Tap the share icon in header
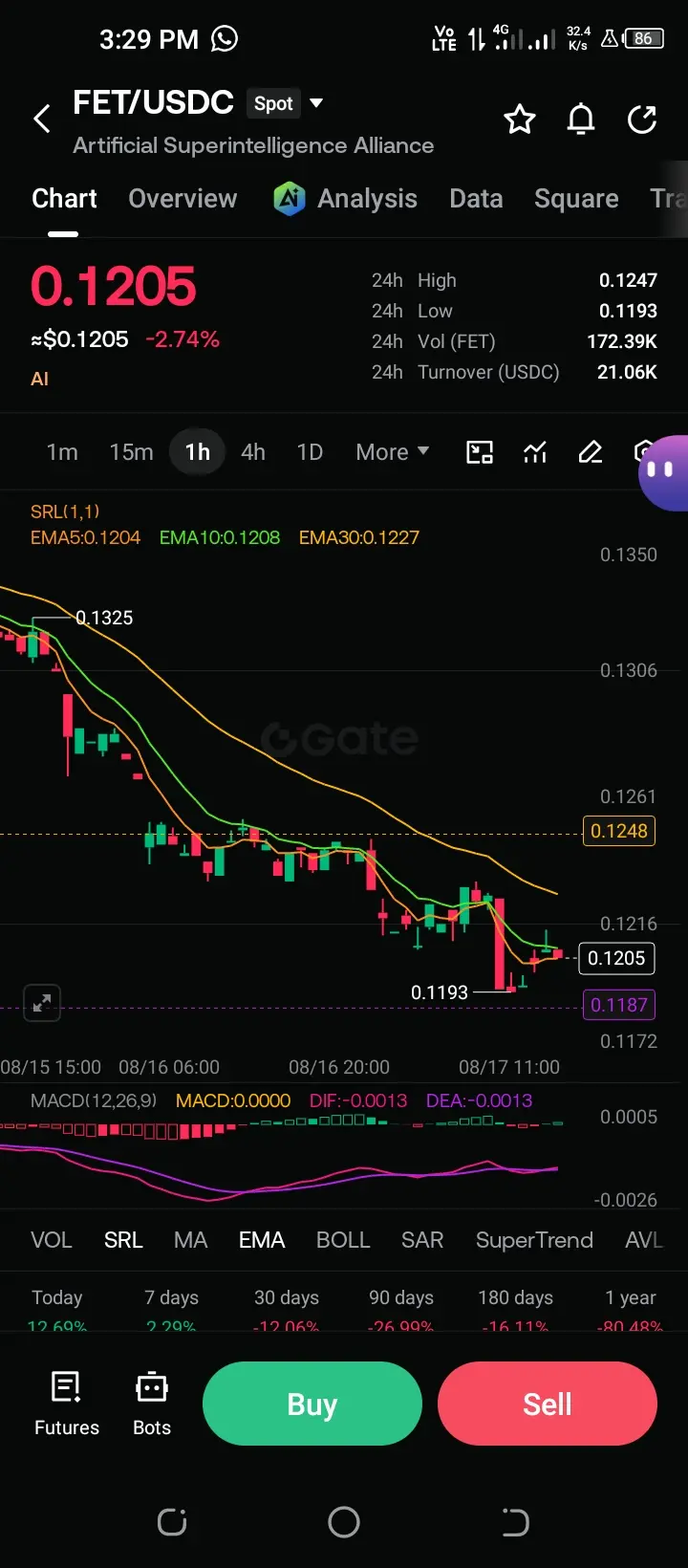Viewport: 688px width, 1568px height. pyautogui.click(x=642, y=120)
